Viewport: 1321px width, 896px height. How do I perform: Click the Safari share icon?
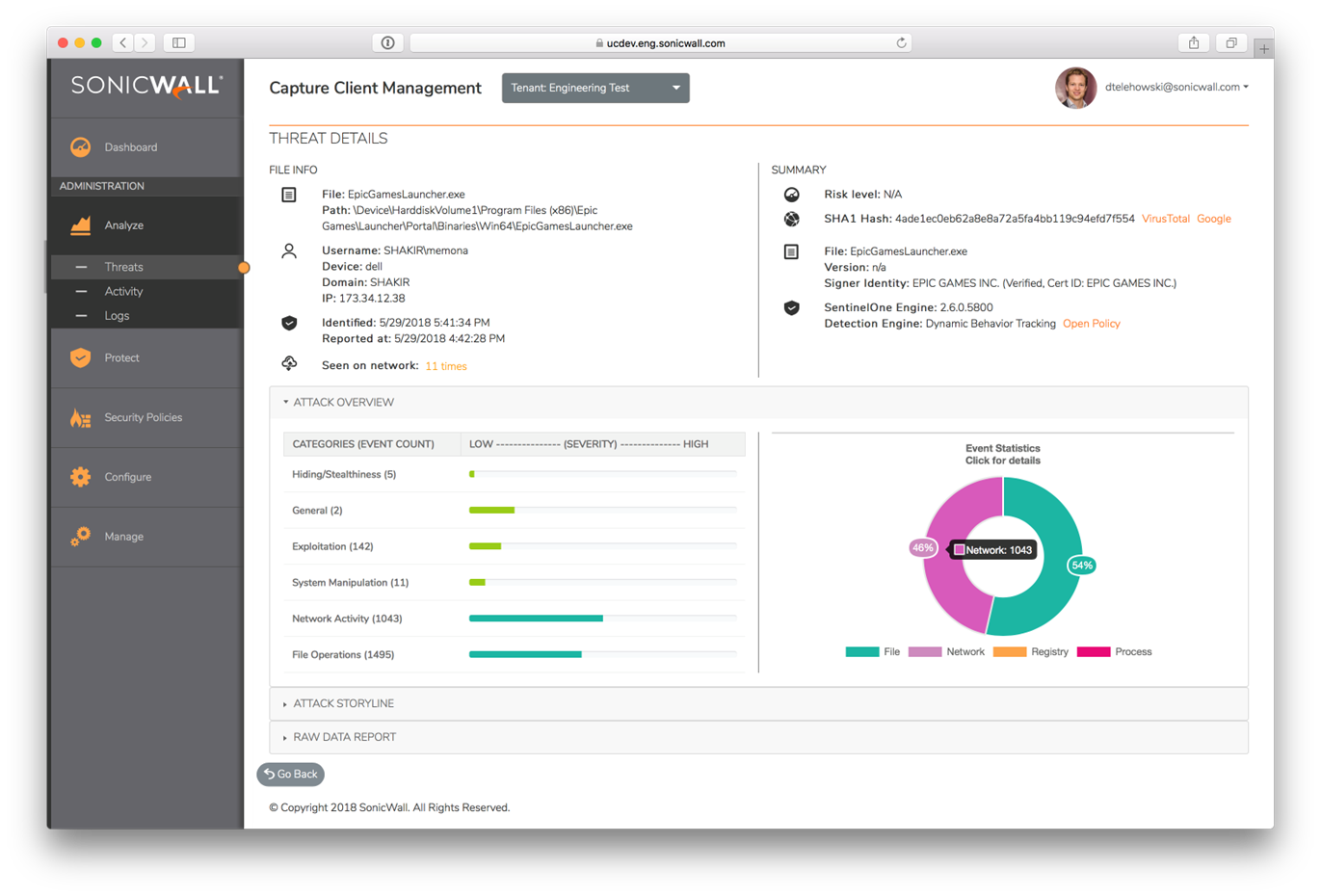[1194, 42]
